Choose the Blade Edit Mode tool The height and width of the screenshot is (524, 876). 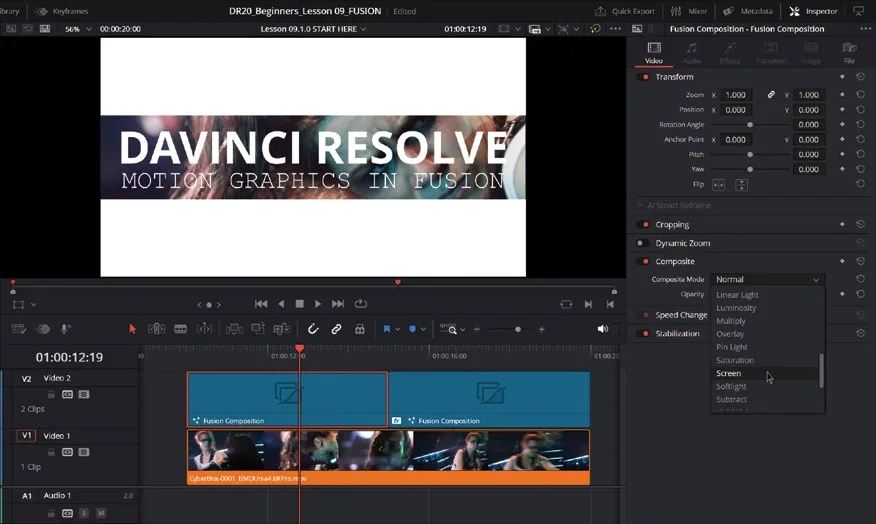tap(180, 329)
